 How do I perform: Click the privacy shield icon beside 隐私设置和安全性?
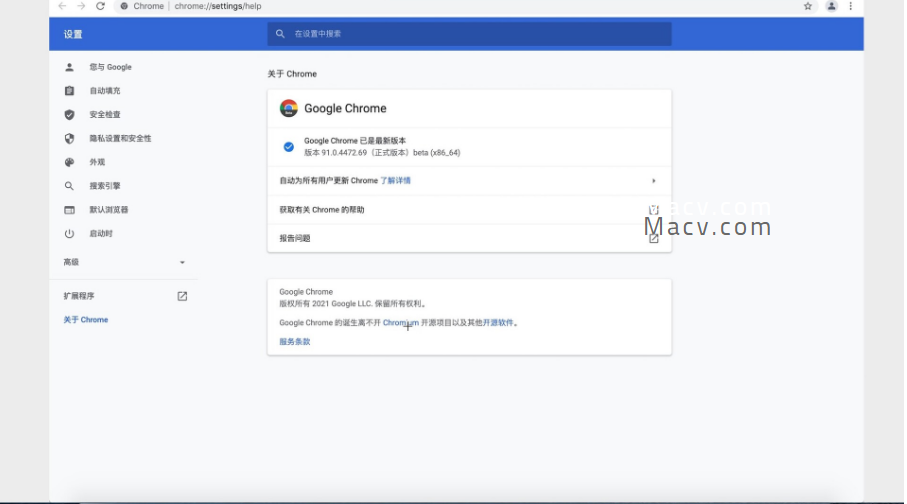[69, 138]
